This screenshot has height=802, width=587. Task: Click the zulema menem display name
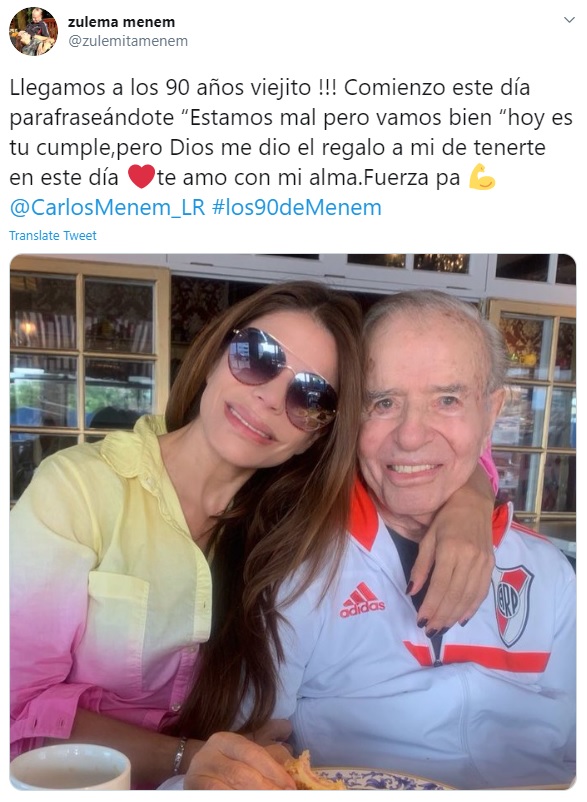121,22
